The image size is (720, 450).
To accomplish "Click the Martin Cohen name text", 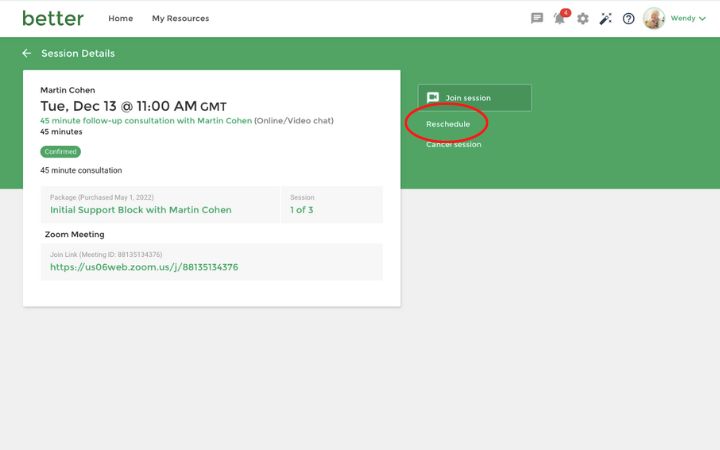I will pos(68,90).
